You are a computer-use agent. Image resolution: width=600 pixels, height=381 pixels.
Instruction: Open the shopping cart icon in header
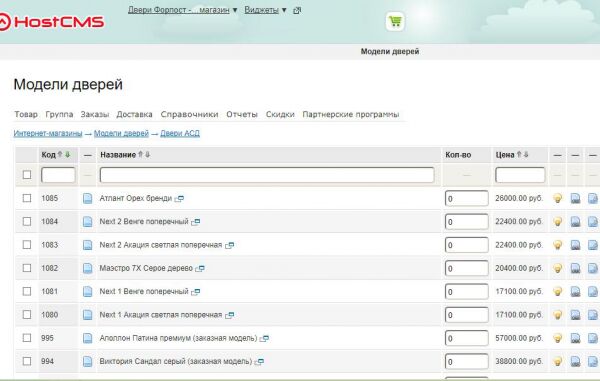tap(395, 21)
